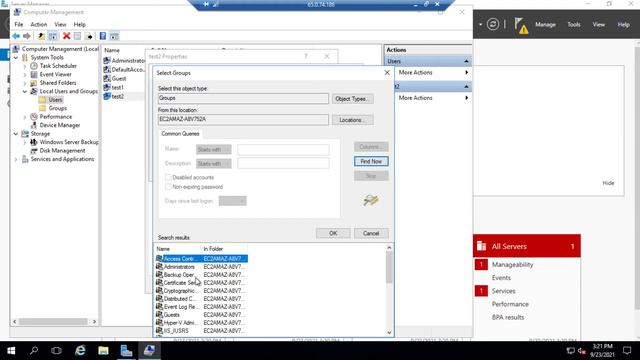The width and height of the screenshot is (640, 360).
Task: Select Windows Server Backup in the tree
Action: click(x=69, y=142)
